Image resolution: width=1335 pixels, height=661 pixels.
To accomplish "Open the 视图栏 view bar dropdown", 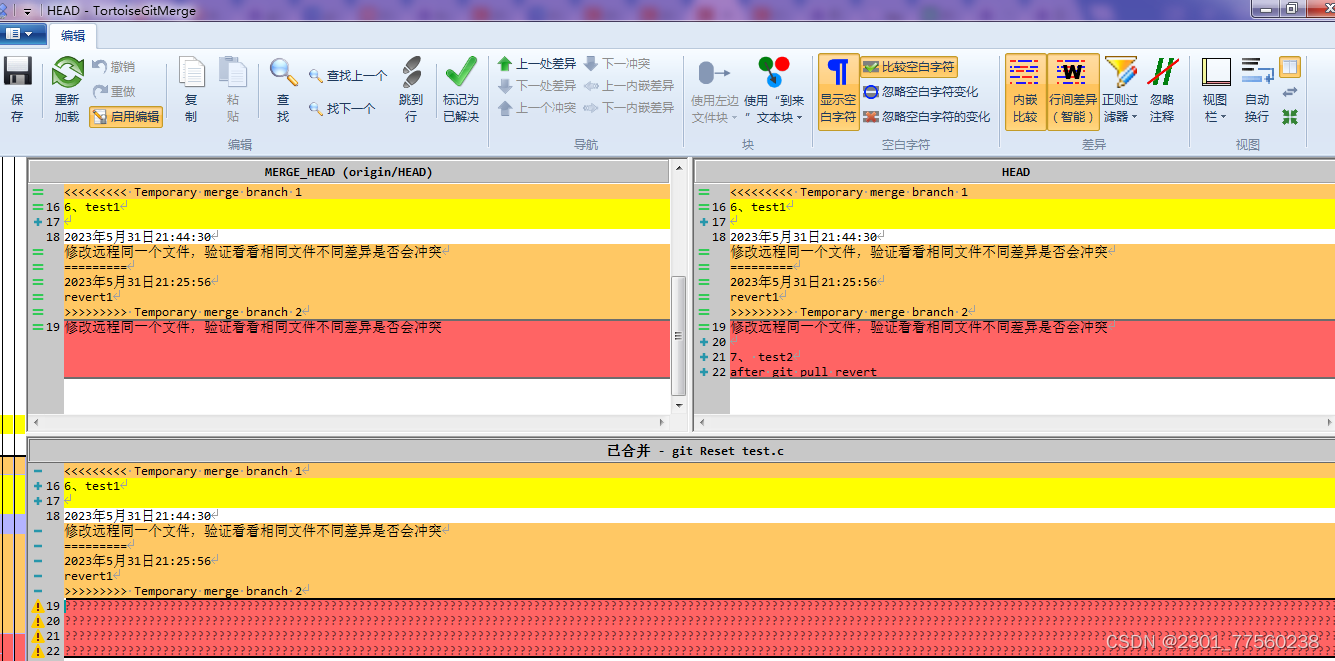I will pos(1215,90).
